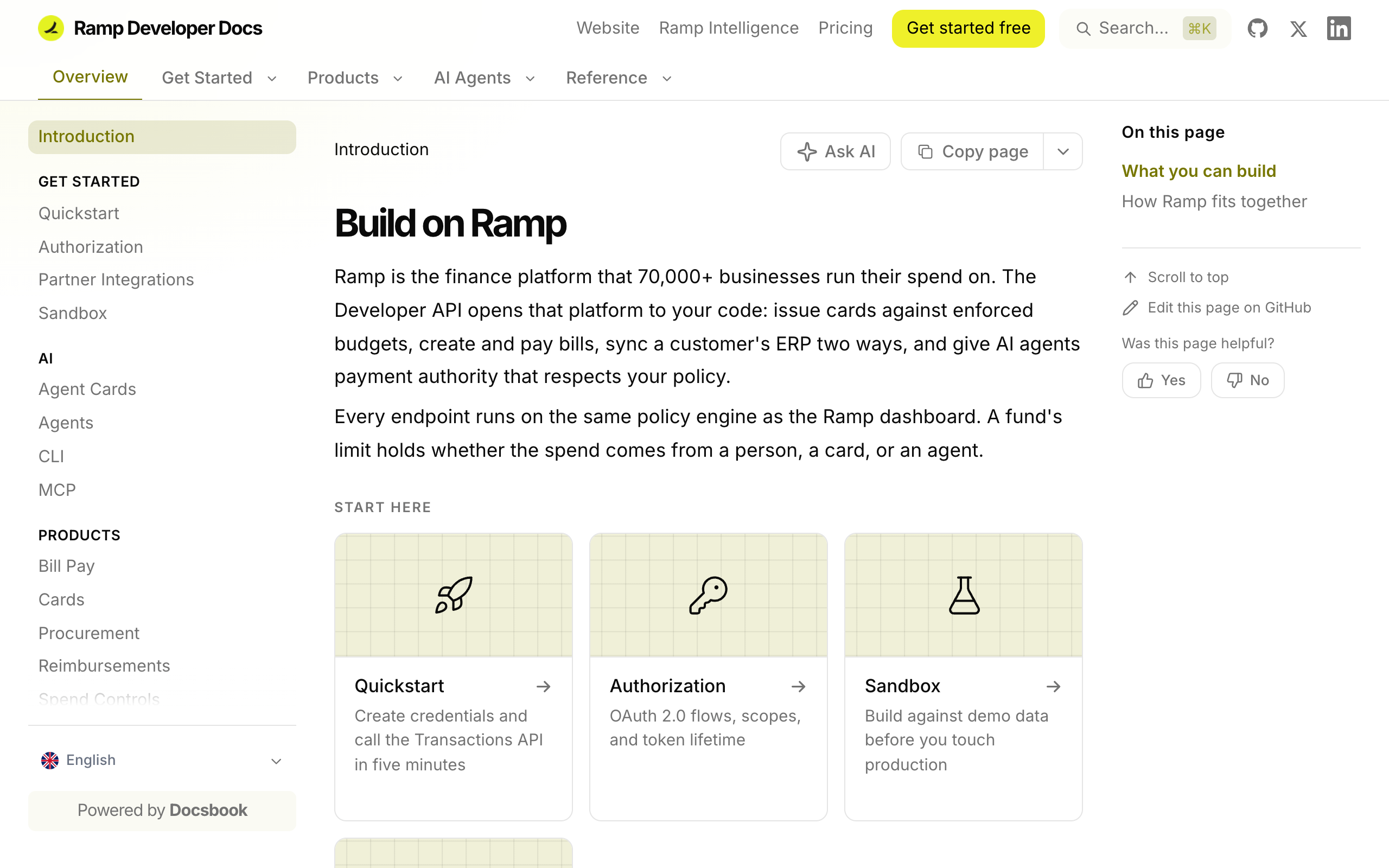Click the key icon on Authorization card

click(708, 595)
